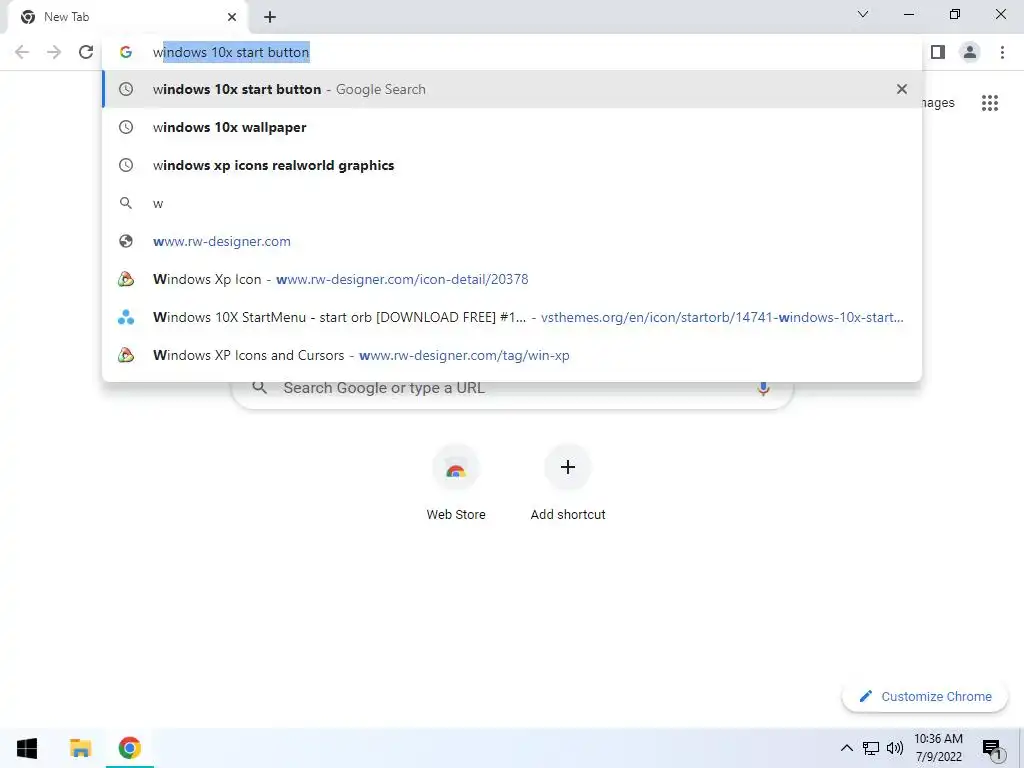
Task: Show hidden system tray icons
Action: pyautogui.click(x=846, y=748)
